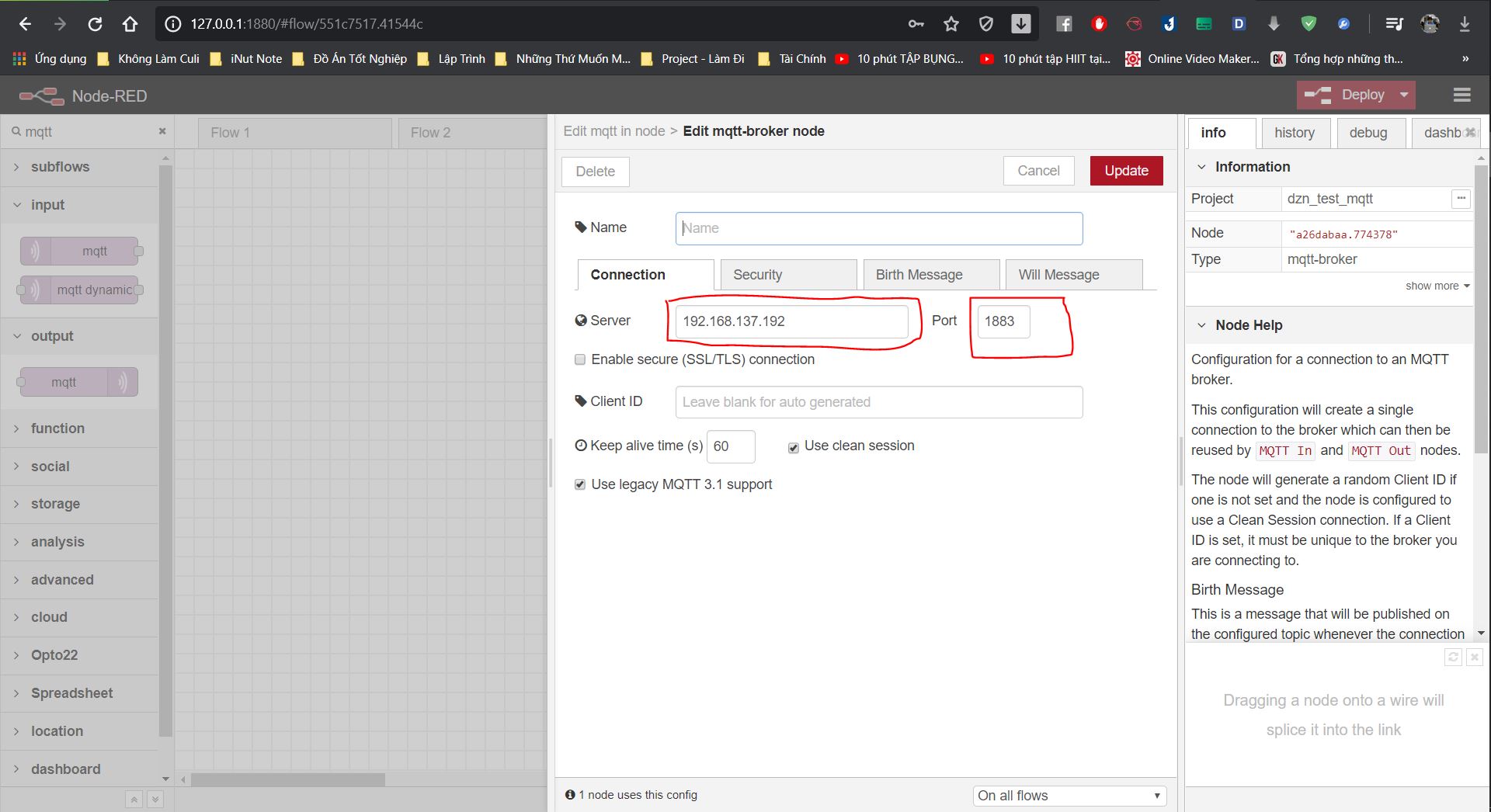This screenshot has height=812, width=1491.
Task: Expand all palette categories arrow
Action: point(155,799)
